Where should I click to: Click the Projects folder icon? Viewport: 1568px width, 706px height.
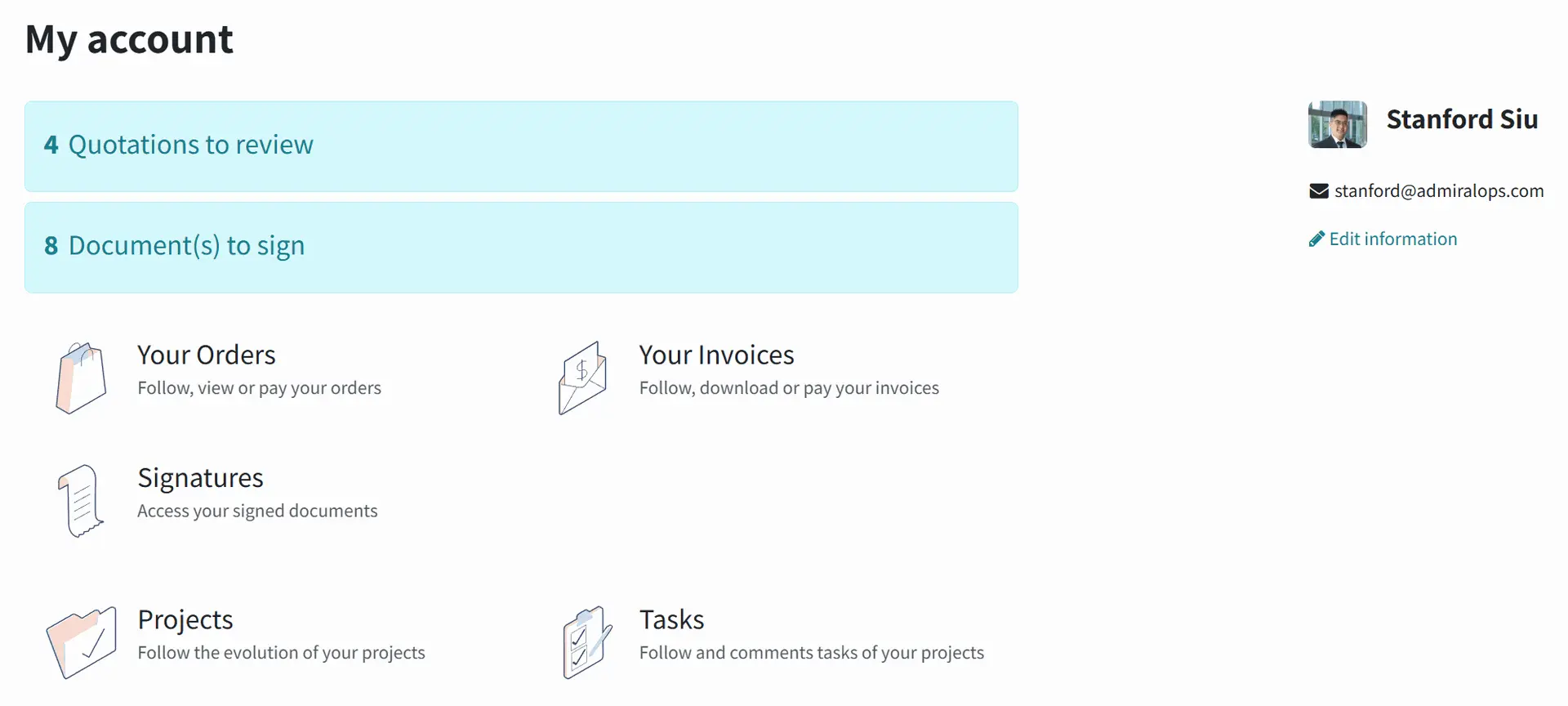click(81, 642)
